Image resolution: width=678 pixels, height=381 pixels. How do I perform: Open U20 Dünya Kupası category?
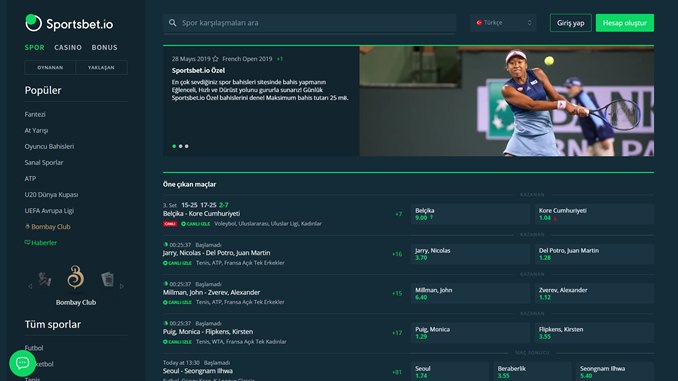pos(51,195)
